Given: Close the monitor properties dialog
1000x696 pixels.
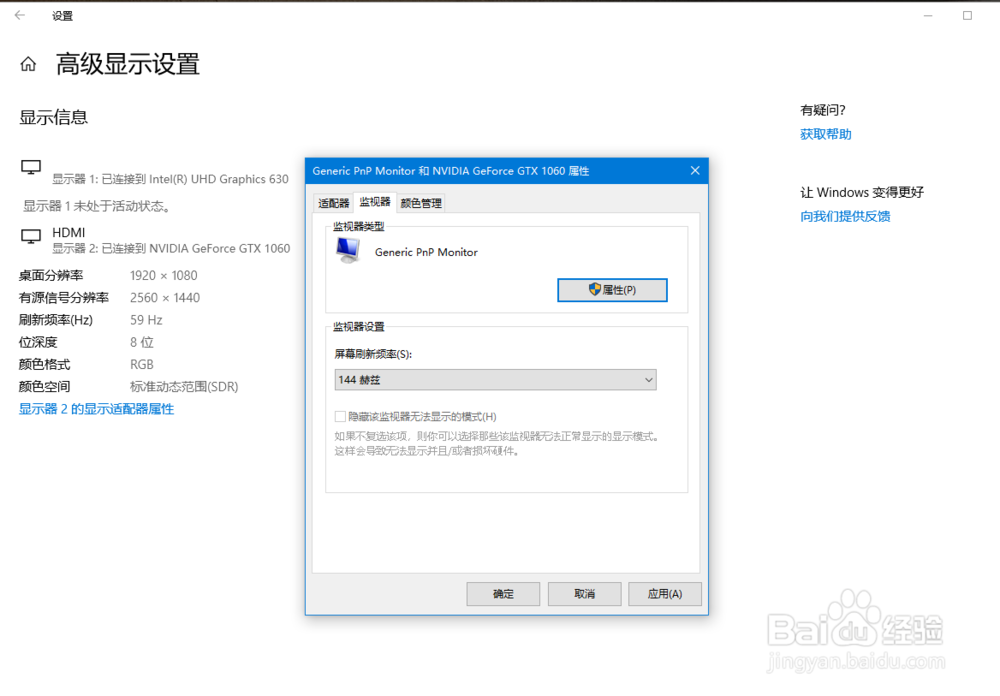Looking at the screenshot, I should point(695,170).
